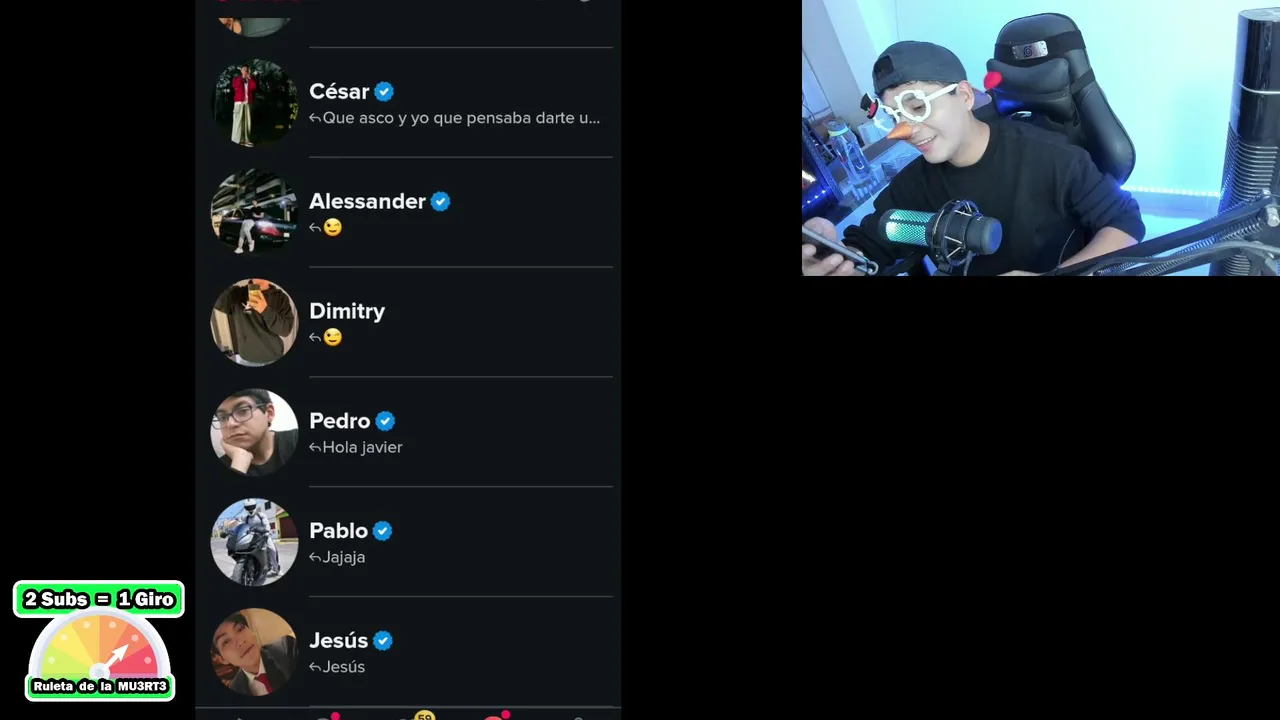The width and height of the screenshot is (1280, 720).
Task: Open message preview 'Hola javier'
Action: (x=362, y=447)
